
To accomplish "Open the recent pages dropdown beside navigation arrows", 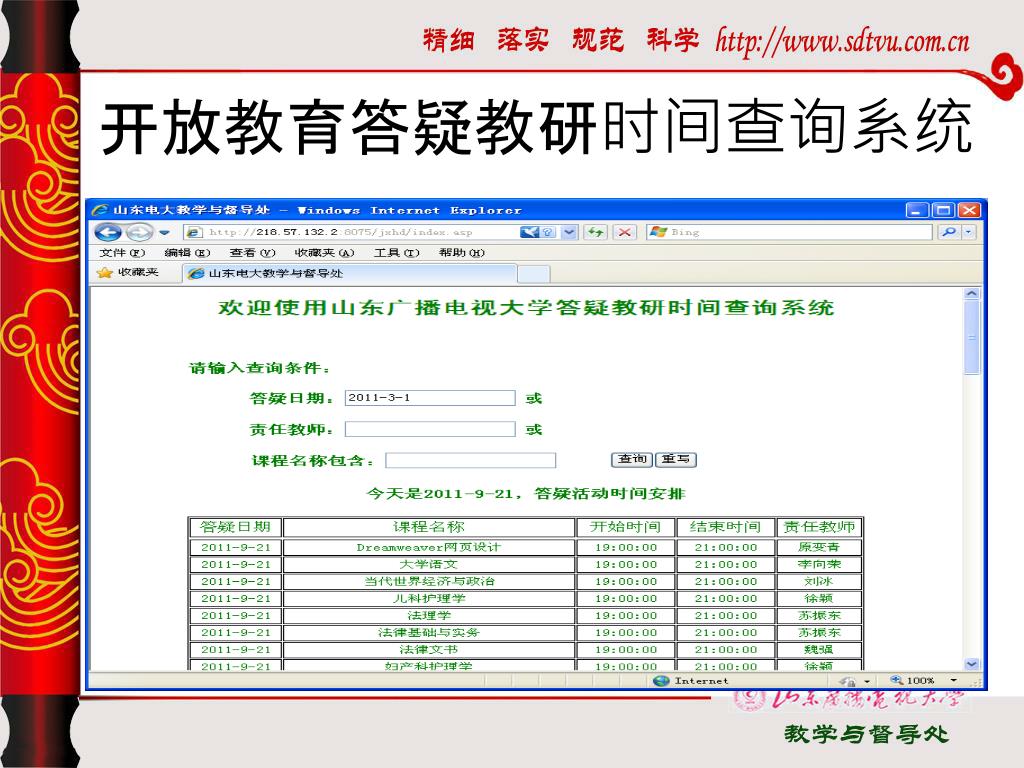I will (x=165, y=232).
